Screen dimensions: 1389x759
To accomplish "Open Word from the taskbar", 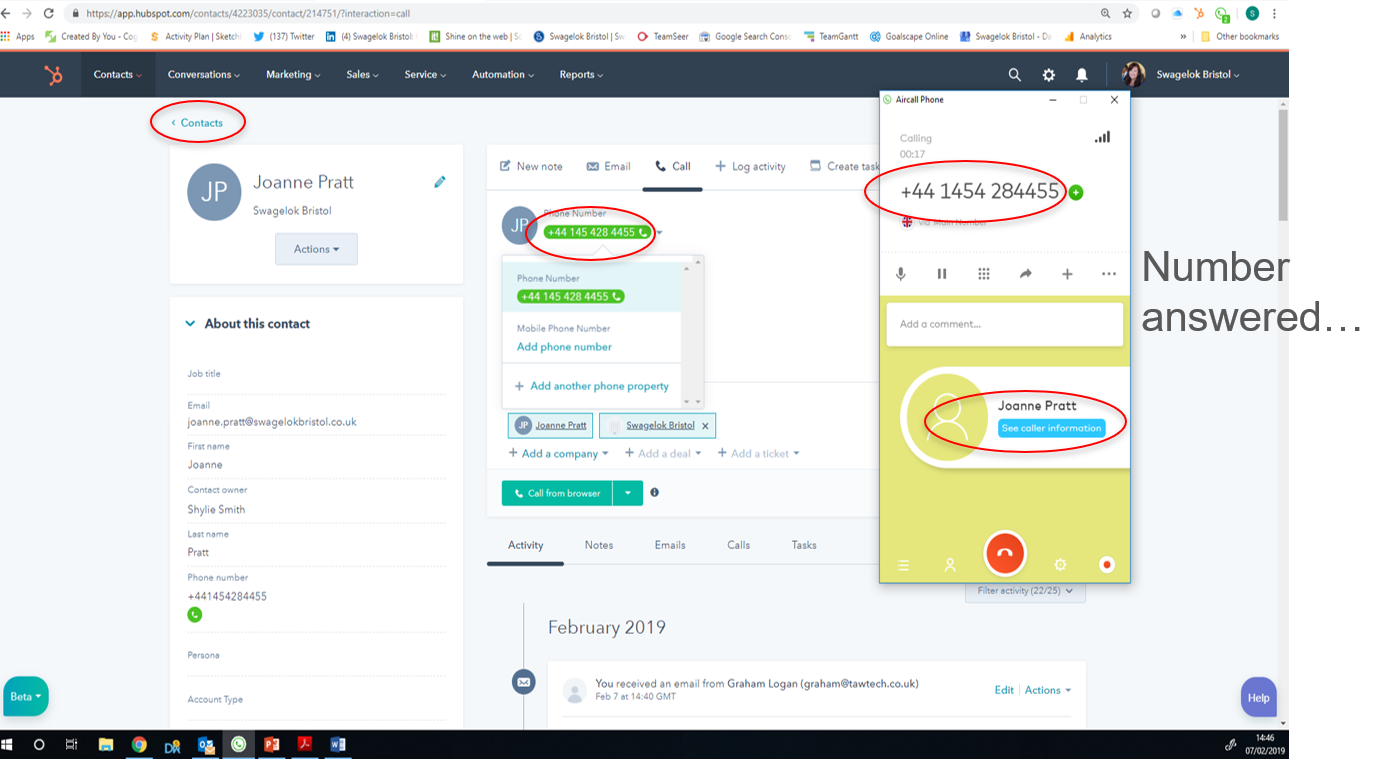I will point(337,745).
